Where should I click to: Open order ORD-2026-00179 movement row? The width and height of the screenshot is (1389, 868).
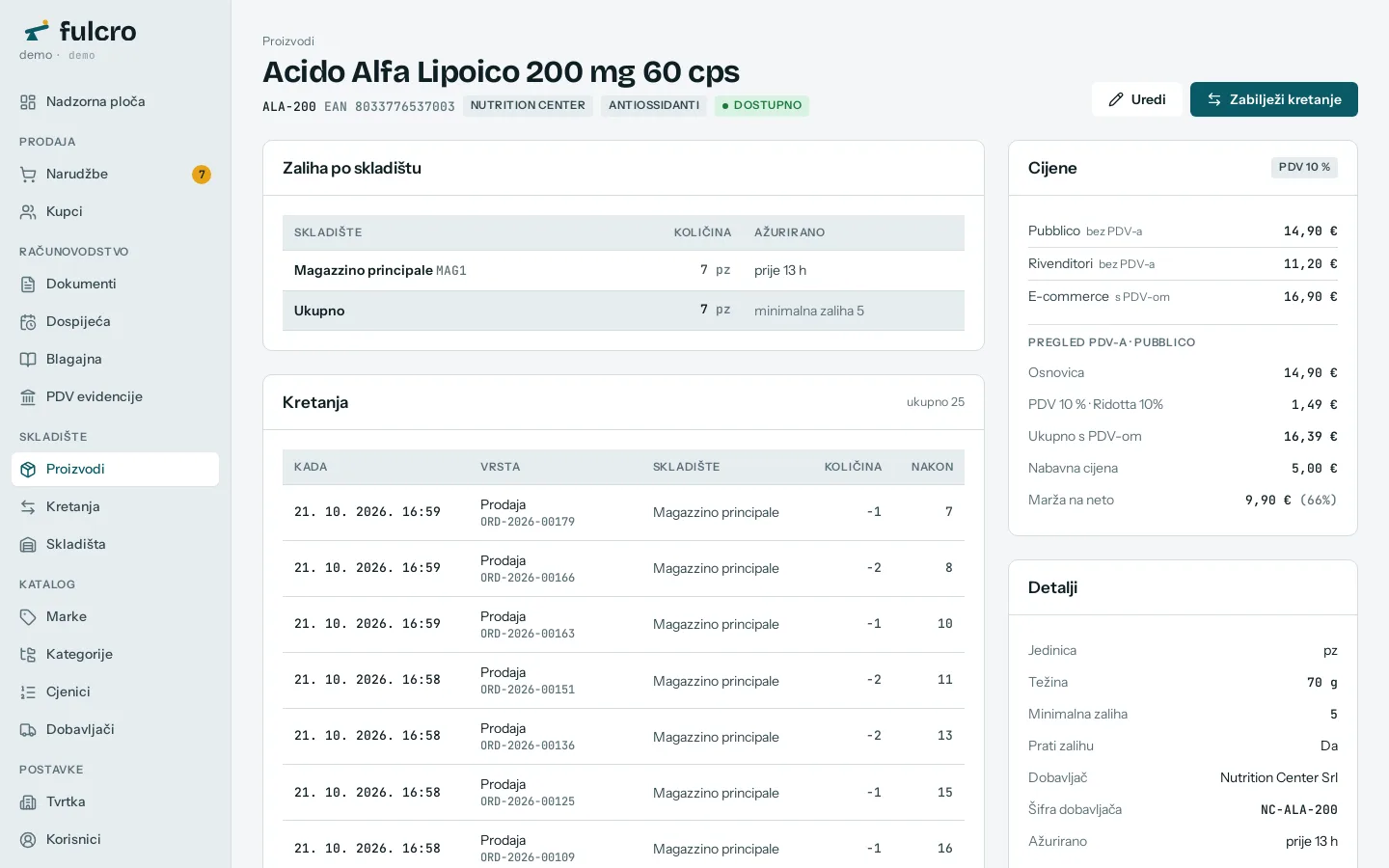pyautogui.click(x=623, y=513)
